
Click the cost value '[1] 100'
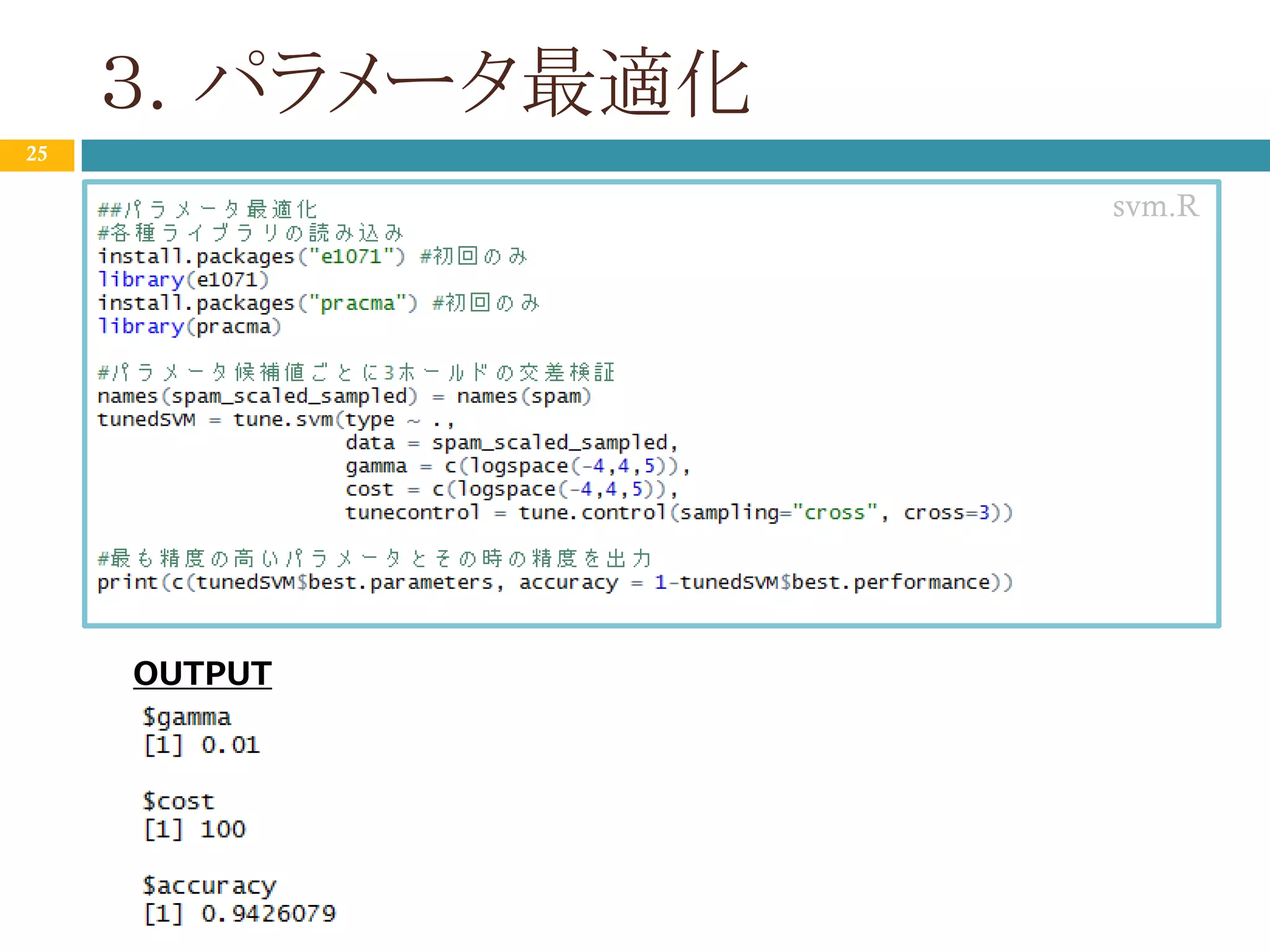pyautogui.click(x=195, y=829)
